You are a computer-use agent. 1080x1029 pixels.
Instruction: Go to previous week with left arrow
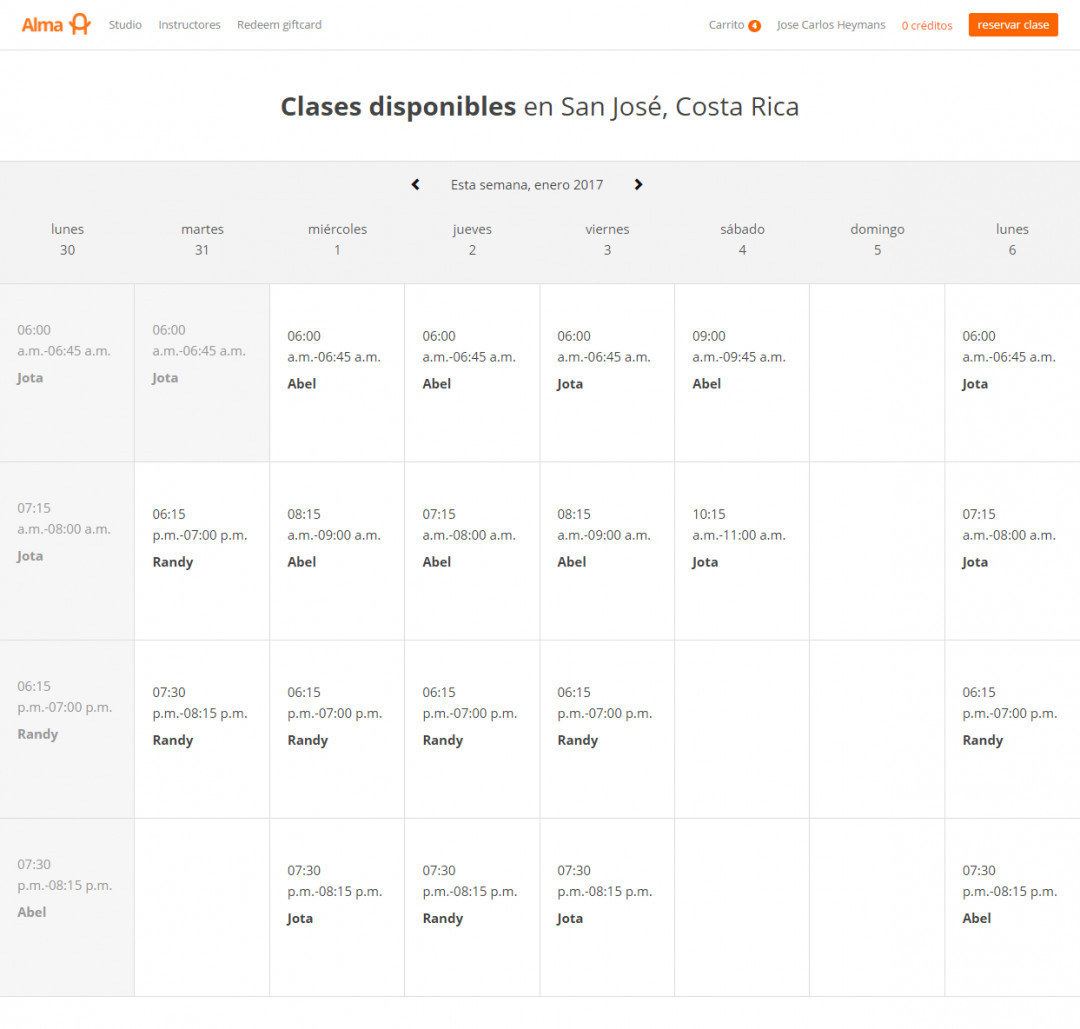416,185
